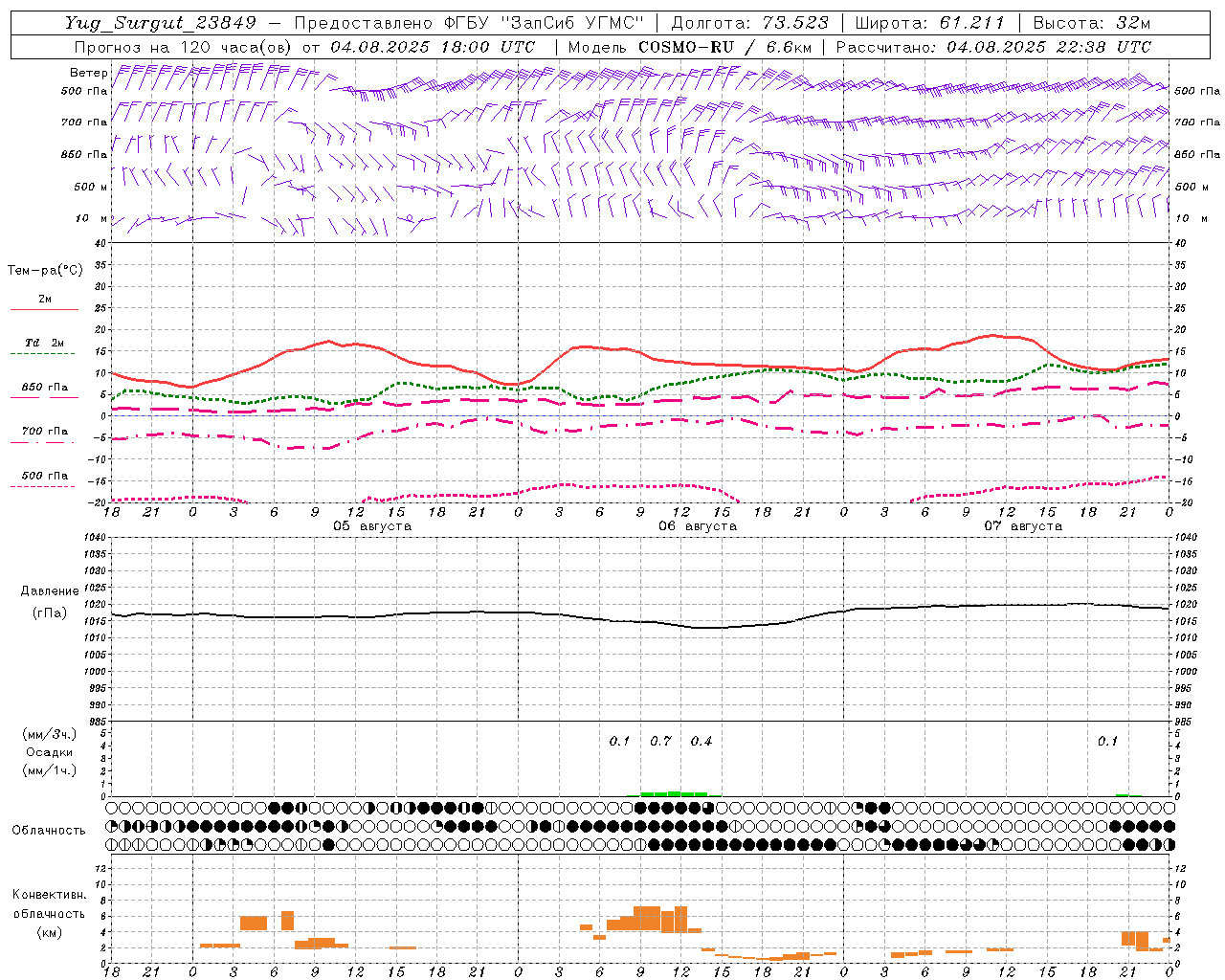Select the 06 августа date label

[x=698, y=526]
